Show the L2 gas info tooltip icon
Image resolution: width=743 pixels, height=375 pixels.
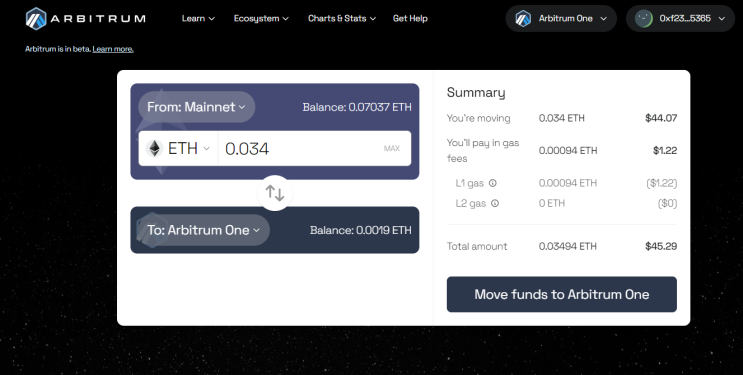495,203
